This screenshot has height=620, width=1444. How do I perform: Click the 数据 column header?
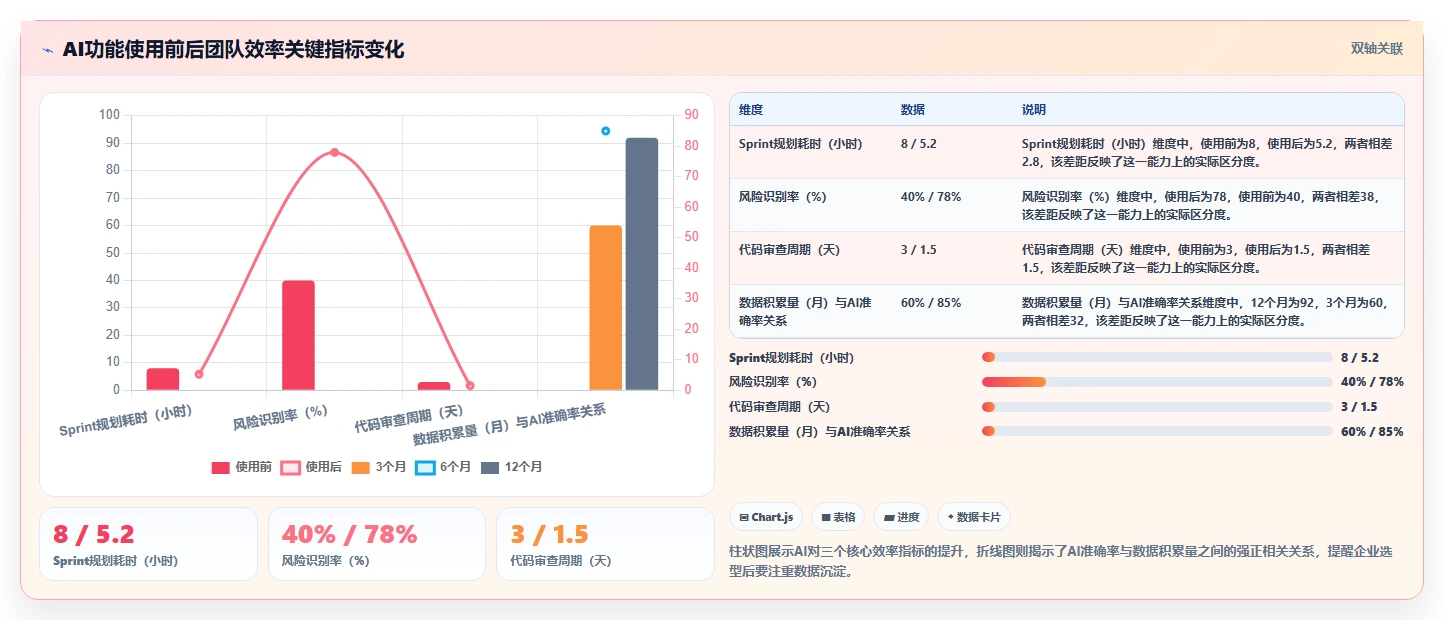(x=913, y=109)
